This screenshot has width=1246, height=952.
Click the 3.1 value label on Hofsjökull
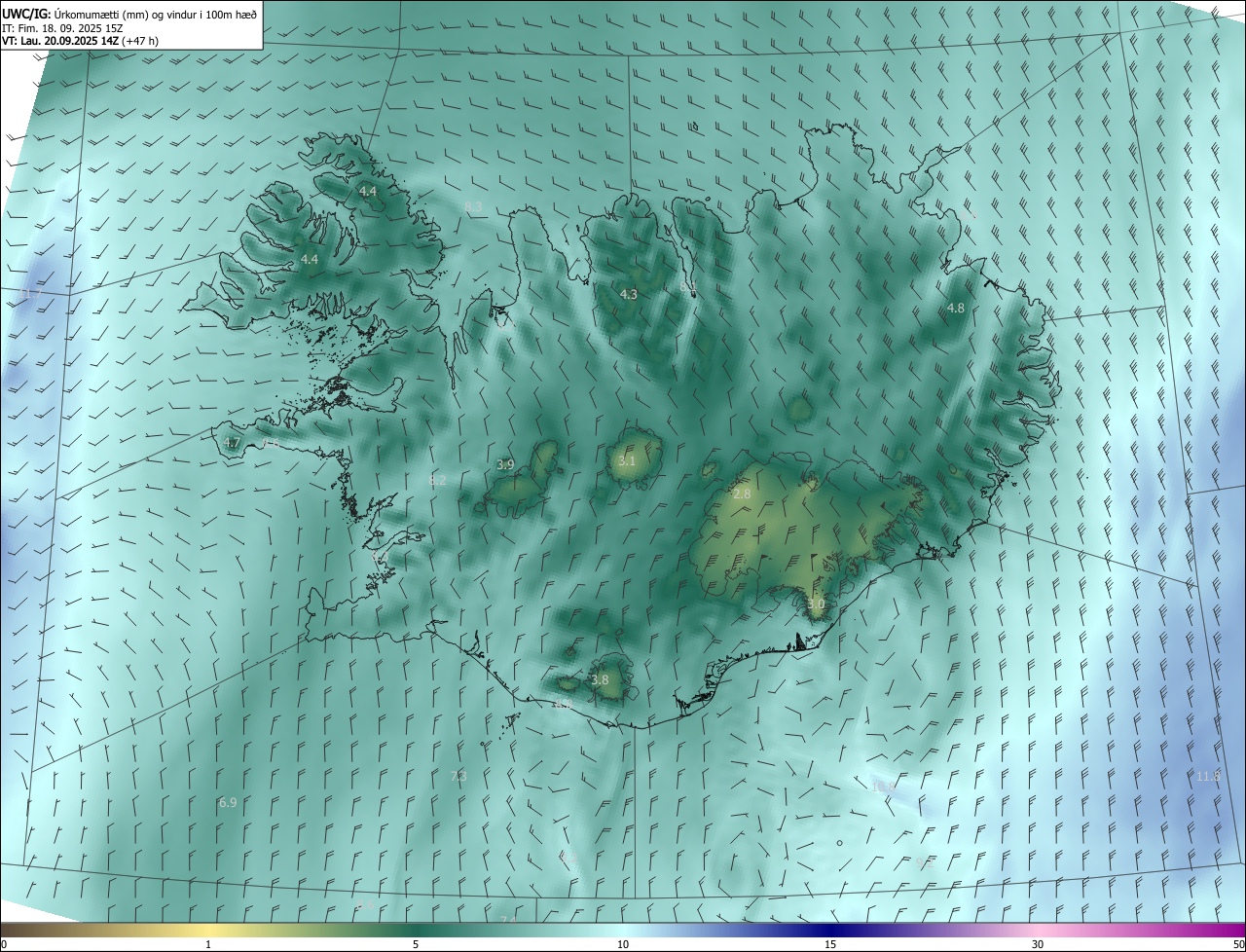pos(626,460)
